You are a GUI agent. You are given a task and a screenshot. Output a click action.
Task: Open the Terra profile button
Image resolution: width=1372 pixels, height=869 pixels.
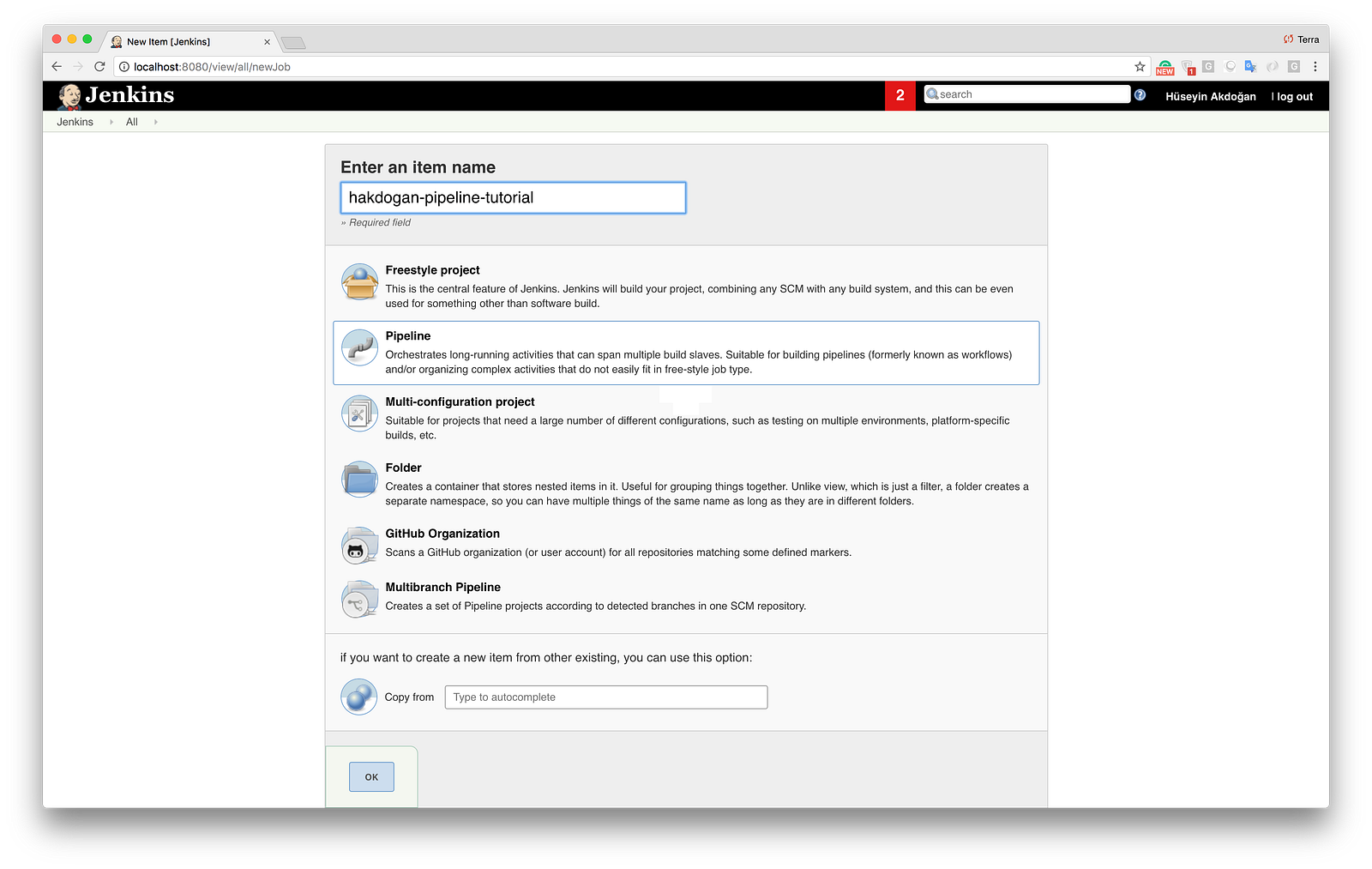pyautogui.click(x=1301, y=39)
